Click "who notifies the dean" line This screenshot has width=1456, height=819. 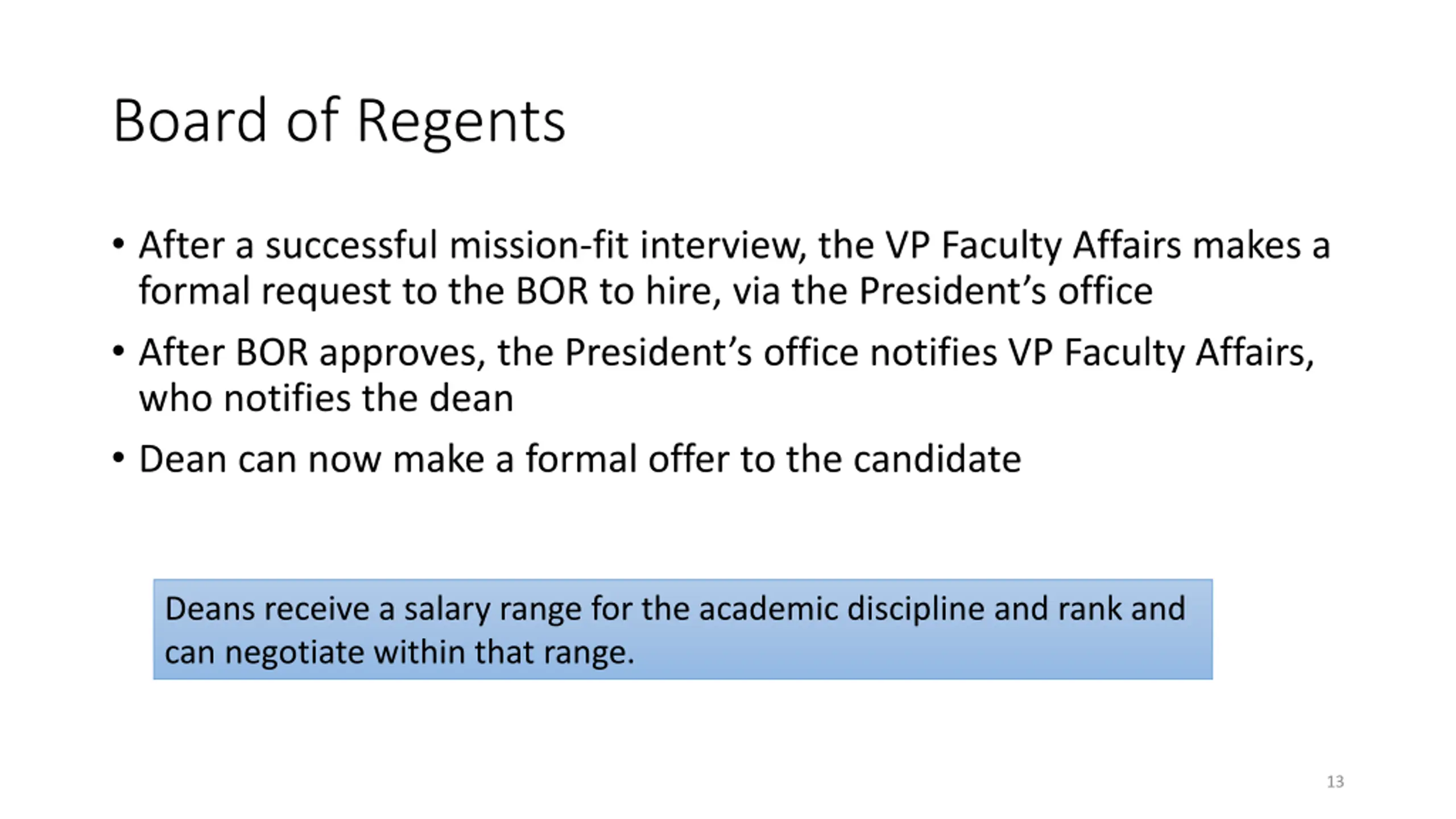coord(326,398)
